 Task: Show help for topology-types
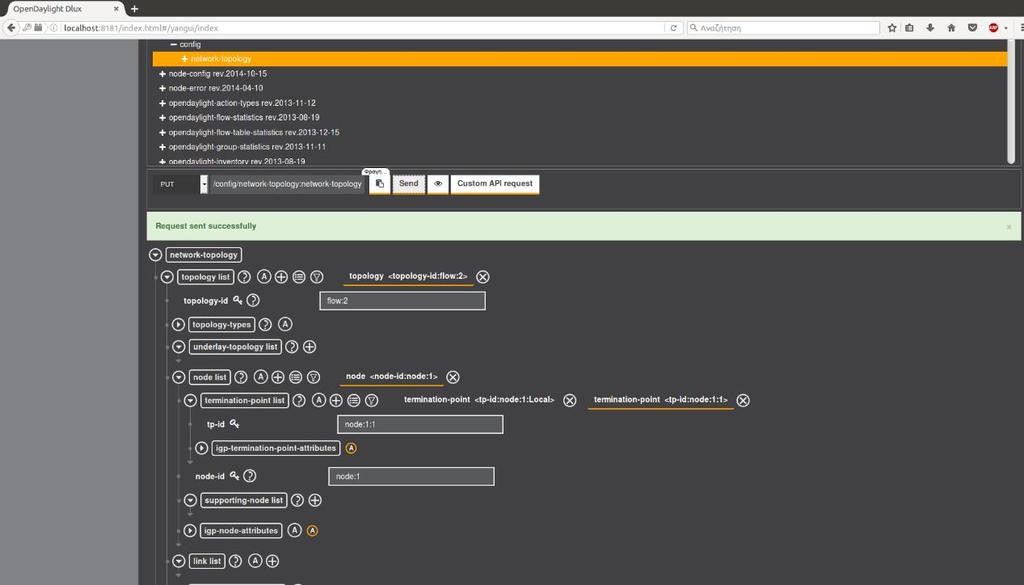265,324
